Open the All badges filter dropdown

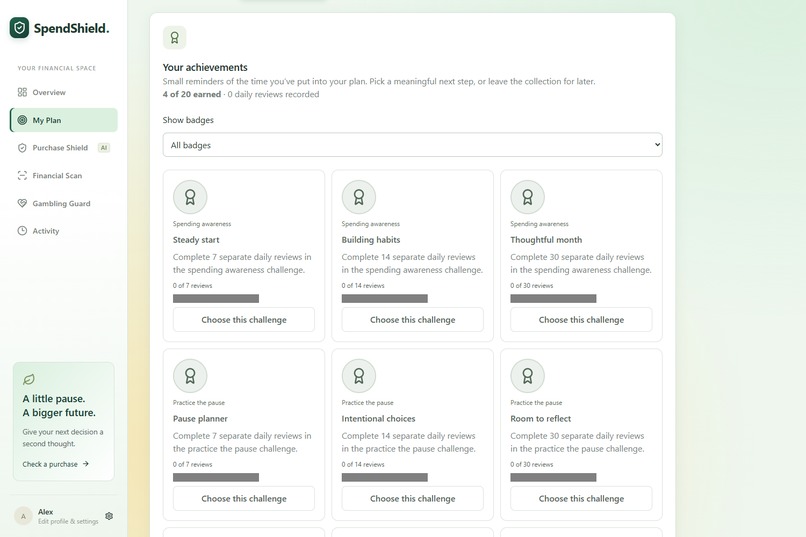(x=412, y=145)
